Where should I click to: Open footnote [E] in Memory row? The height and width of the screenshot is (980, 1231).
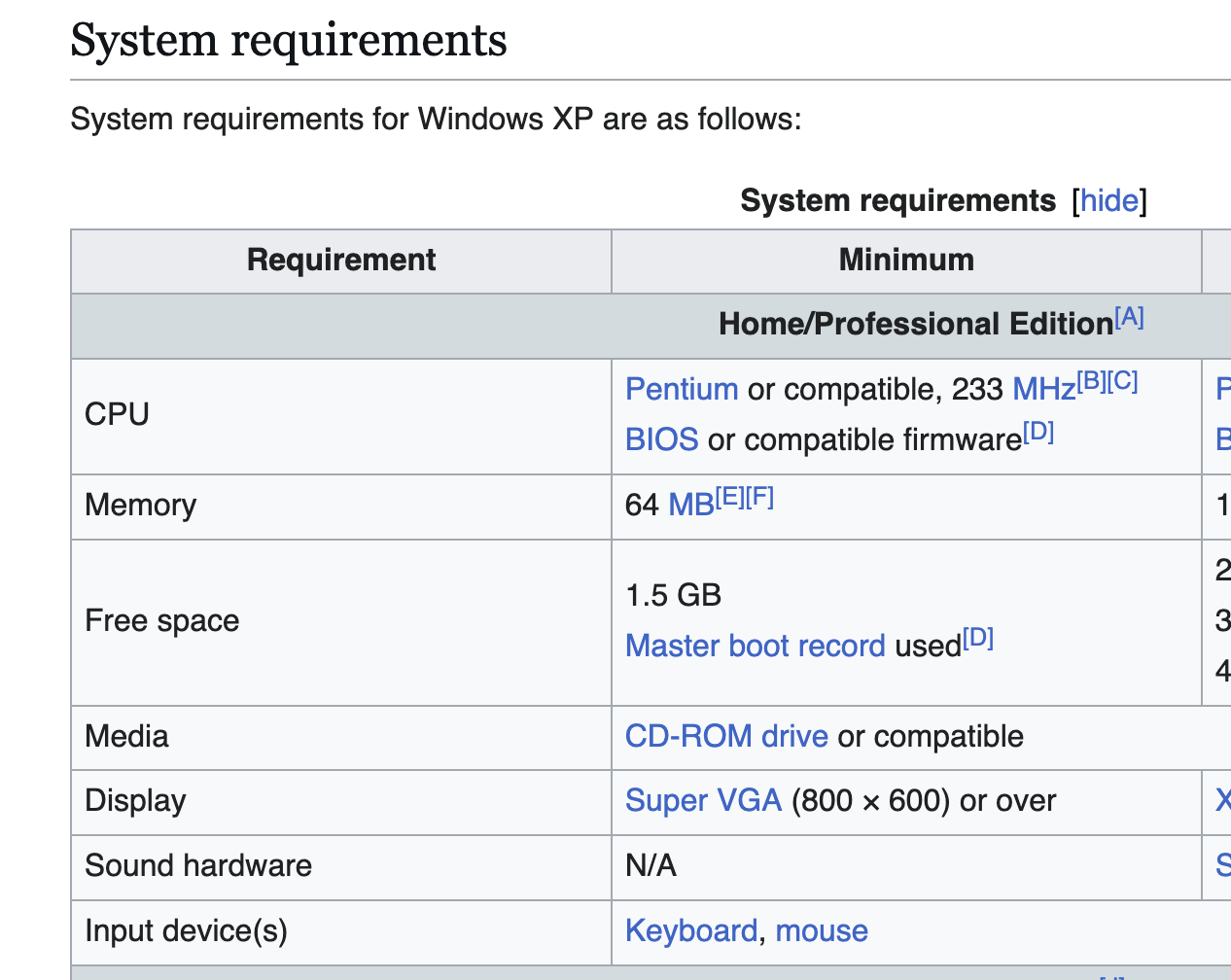coord(729,497)
